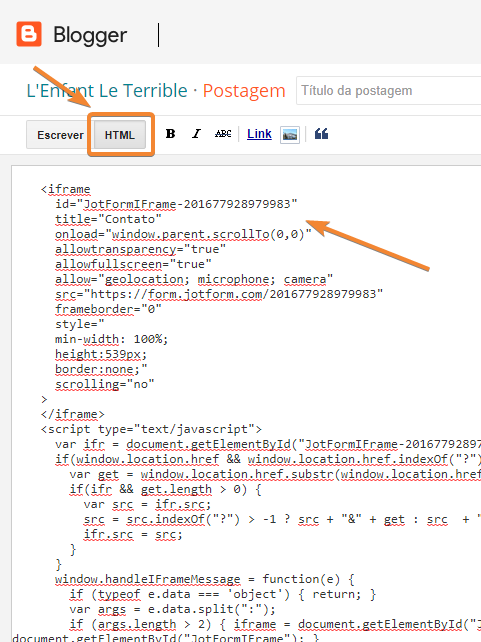Click the <script type="text/javascript"> line
481x642 pixels.
pyautogui.click(x=151, y=429)
